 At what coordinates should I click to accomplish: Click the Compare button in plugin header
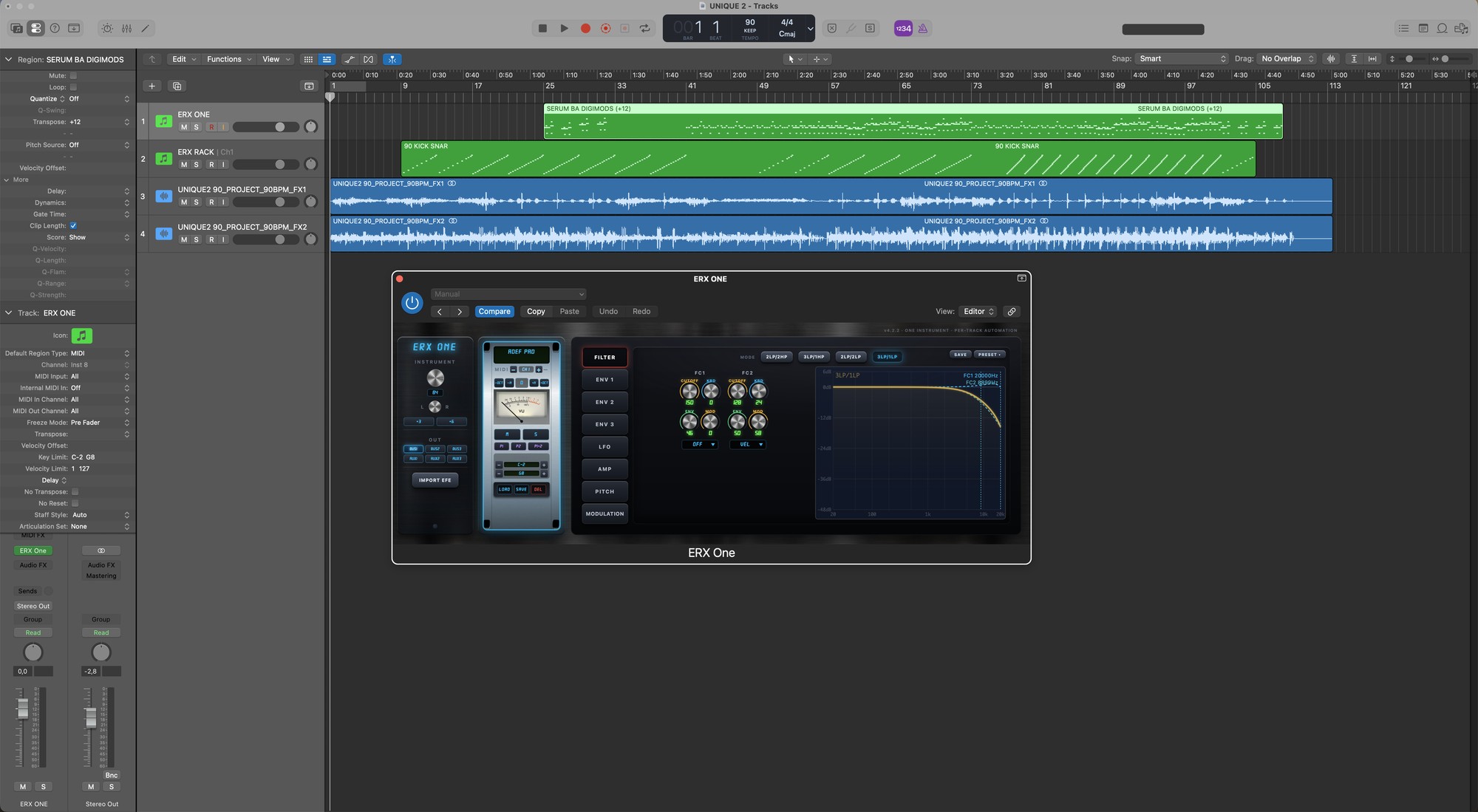point(494,311)
